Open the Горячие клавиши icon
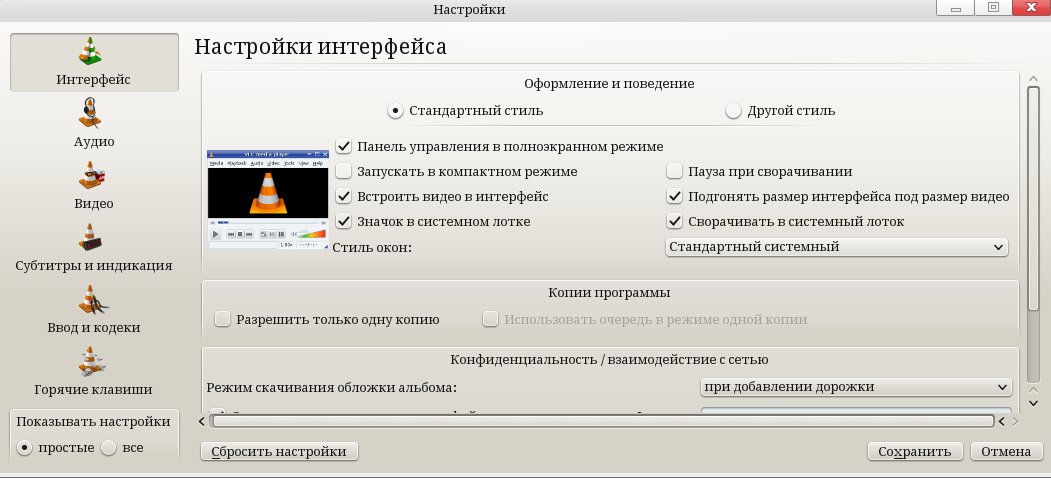The image size is (1051, 478). (x=90, y=361)
